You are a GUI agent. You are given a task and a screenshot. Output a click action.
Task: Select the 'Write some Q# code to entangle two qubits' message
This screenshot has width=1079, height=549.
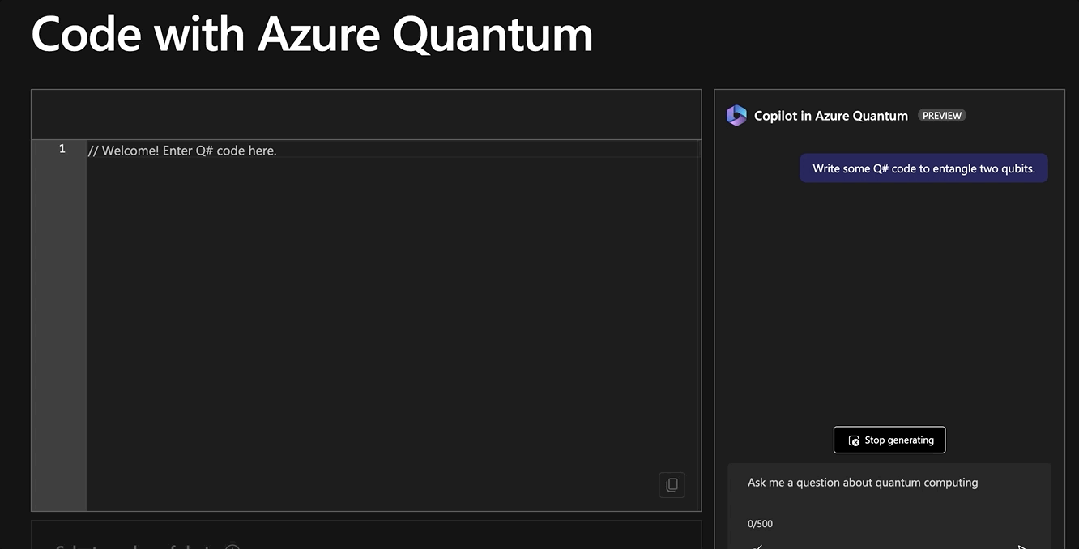[x=923, y=169]
